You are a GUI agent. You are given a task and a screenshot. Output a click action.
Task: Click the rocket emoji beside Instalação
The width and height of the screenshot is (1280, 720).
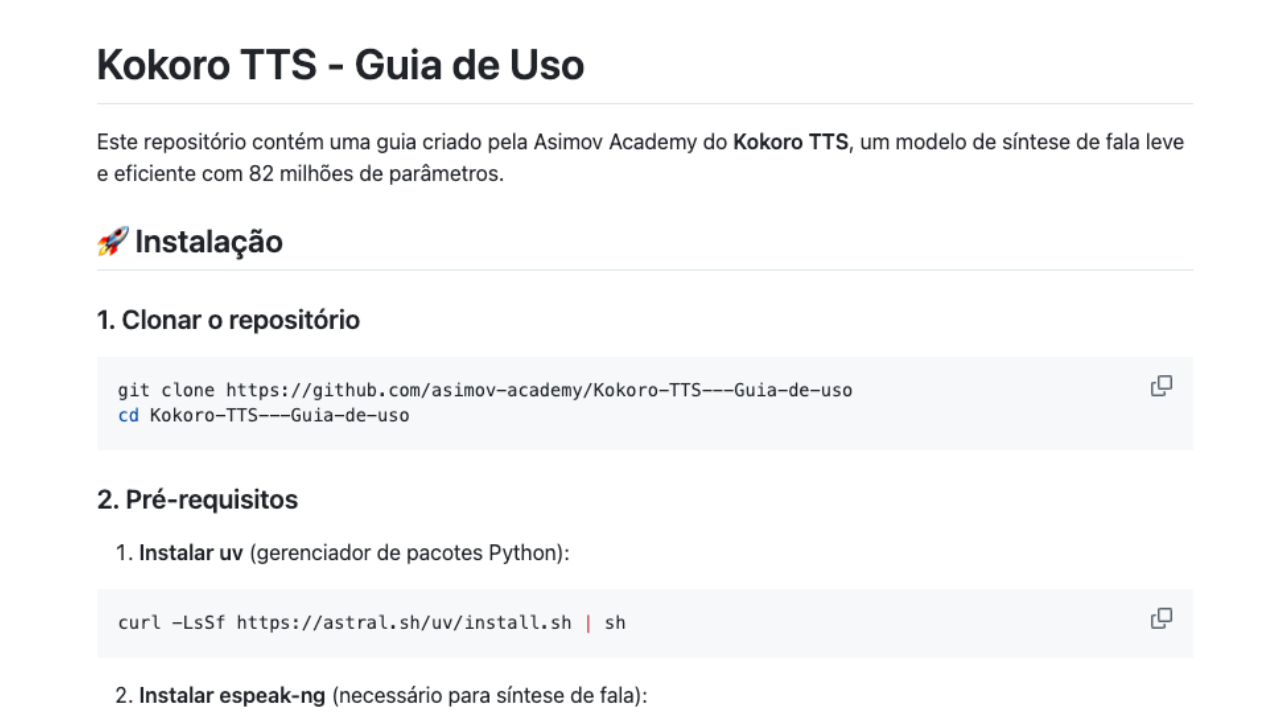tap(112, 241)
